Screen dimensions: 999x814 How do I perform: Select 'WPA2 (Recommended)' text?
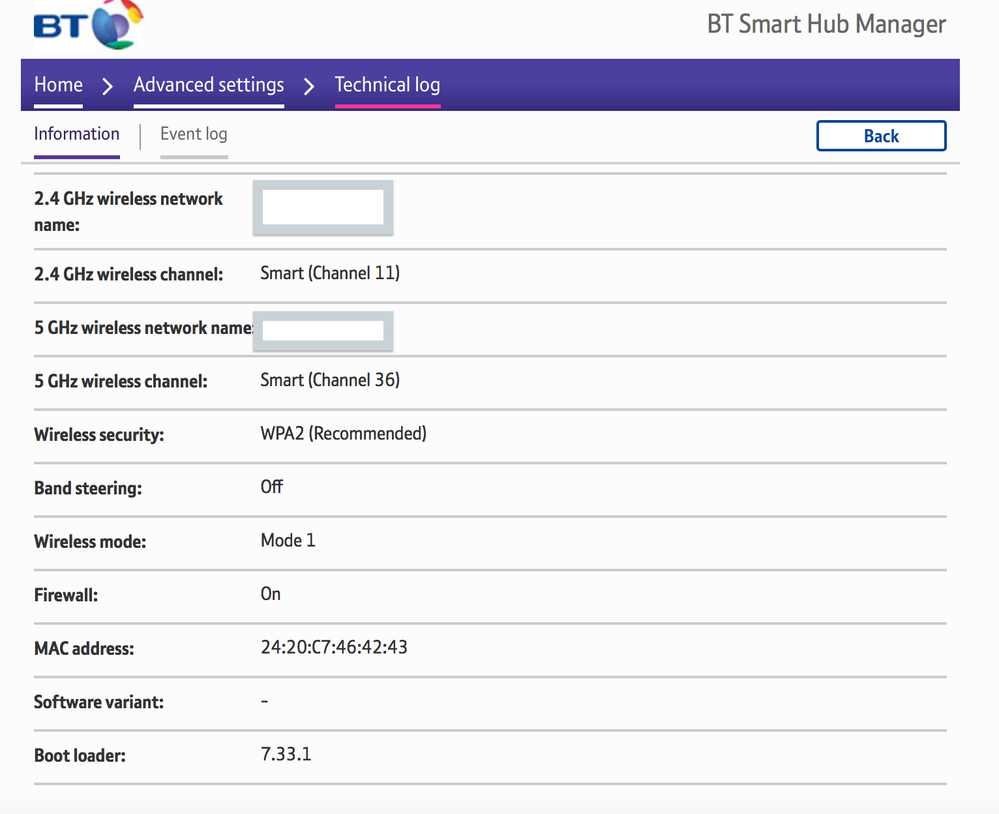[x=343, y=434]
